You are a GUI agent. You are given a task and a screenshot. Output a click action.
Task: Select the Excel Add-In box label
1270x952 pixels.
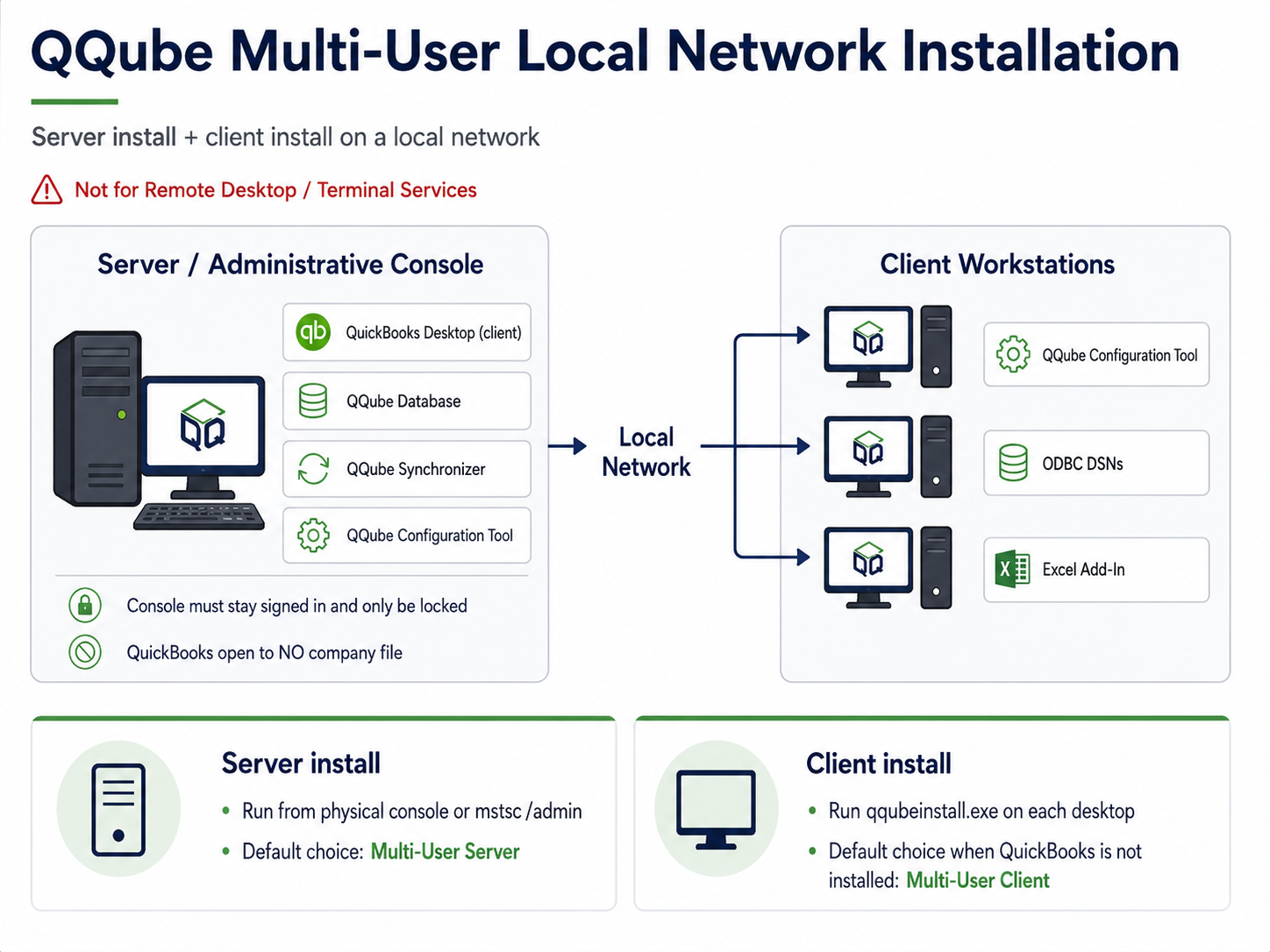[x=1083, y=570]
